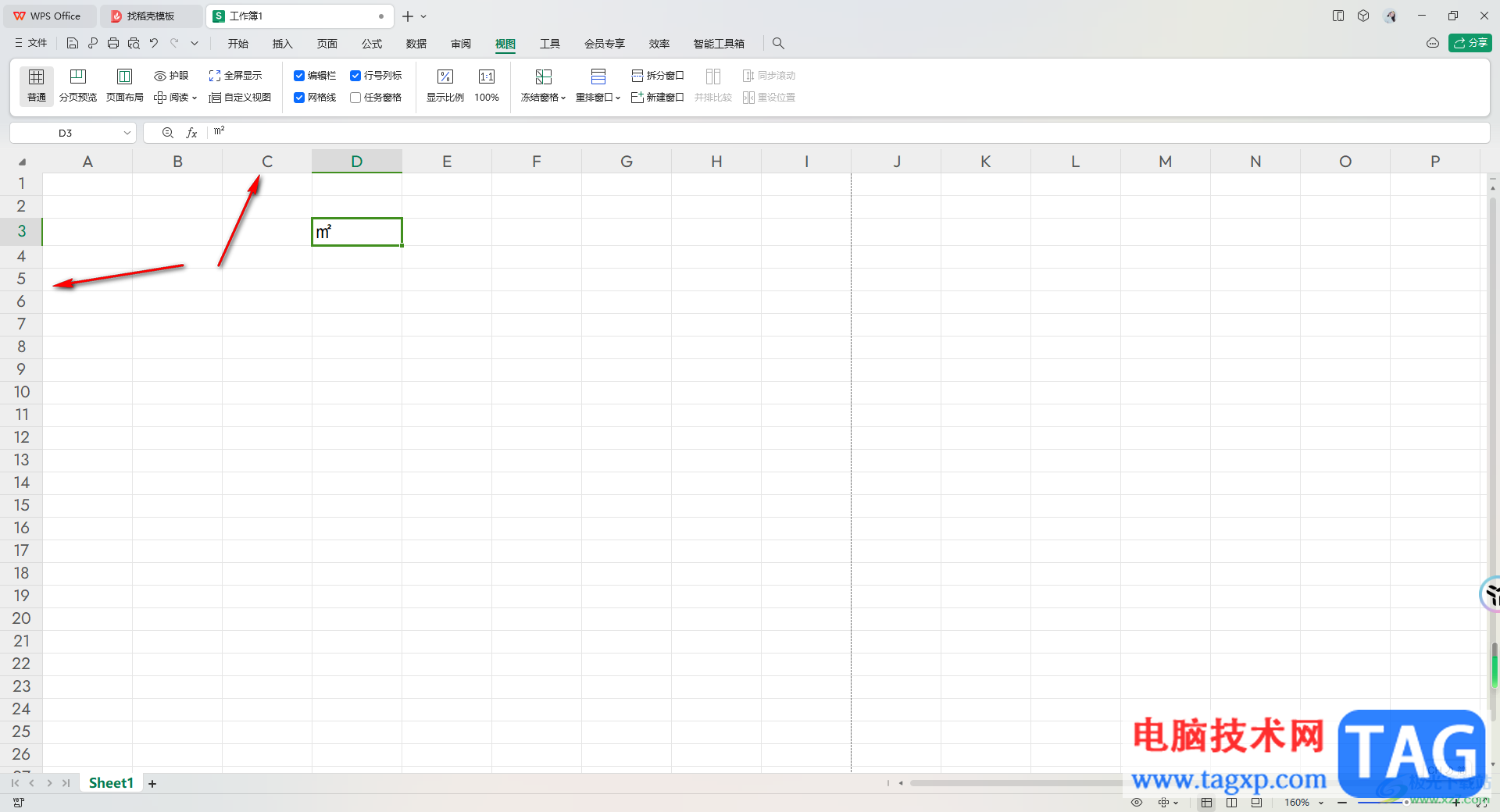Open the 160% zoom level dropdown
Viewport: 1500px width, 812px height.
[1321, 803]
